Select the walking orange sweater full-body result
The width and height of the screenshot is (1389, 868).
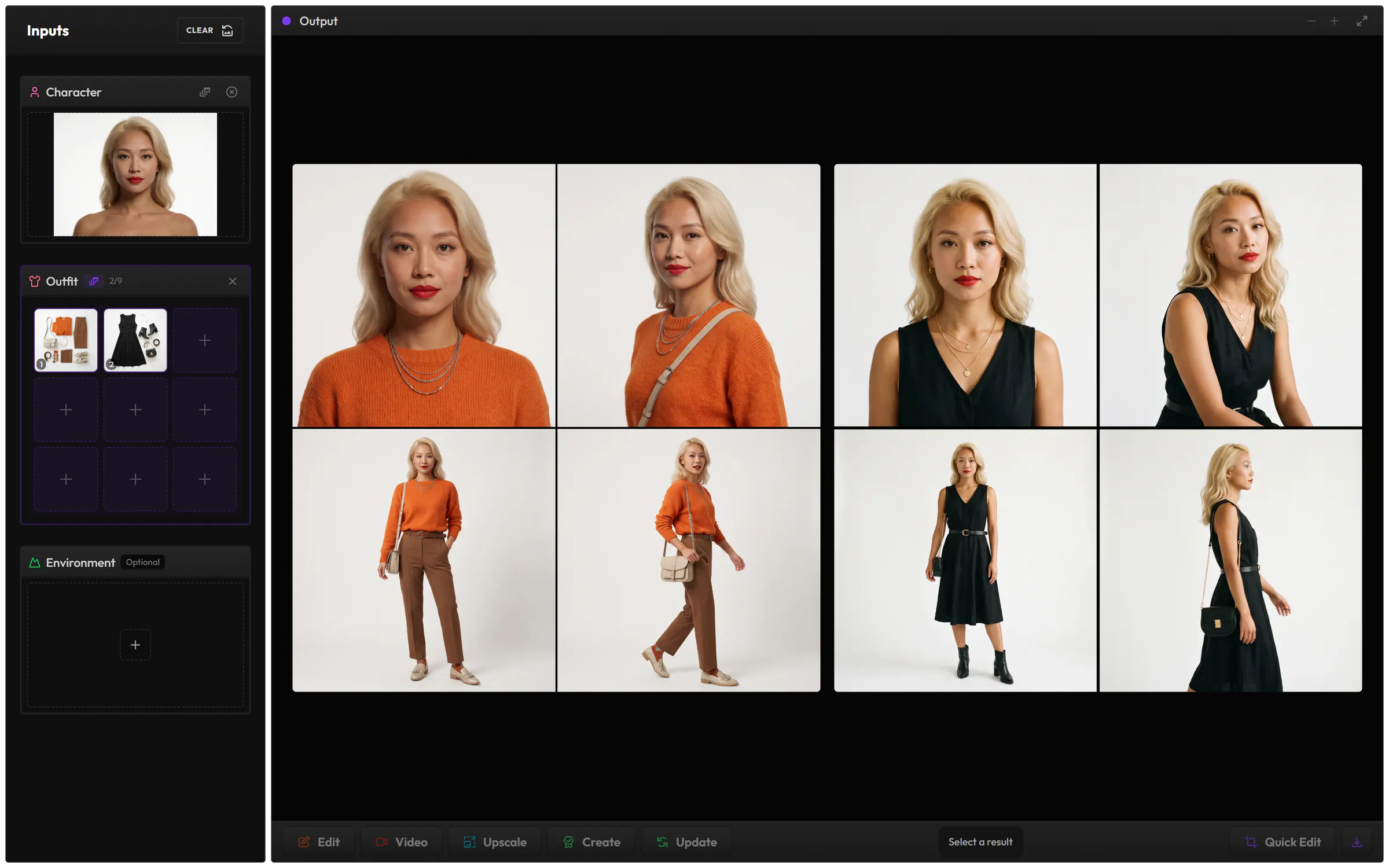coord(689,560)
